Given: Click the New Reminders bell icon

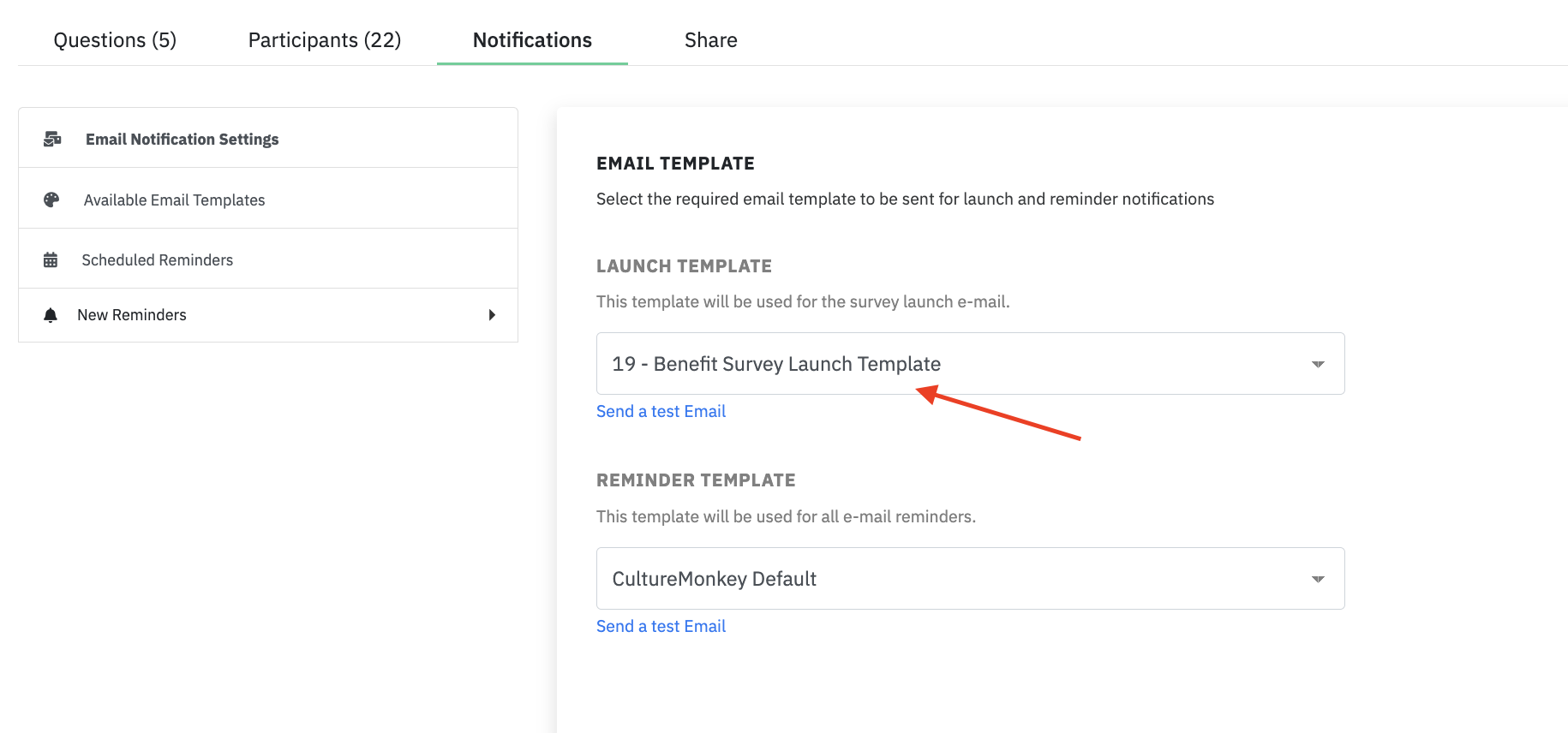Looking at the screenshot, I should [51, 315].
